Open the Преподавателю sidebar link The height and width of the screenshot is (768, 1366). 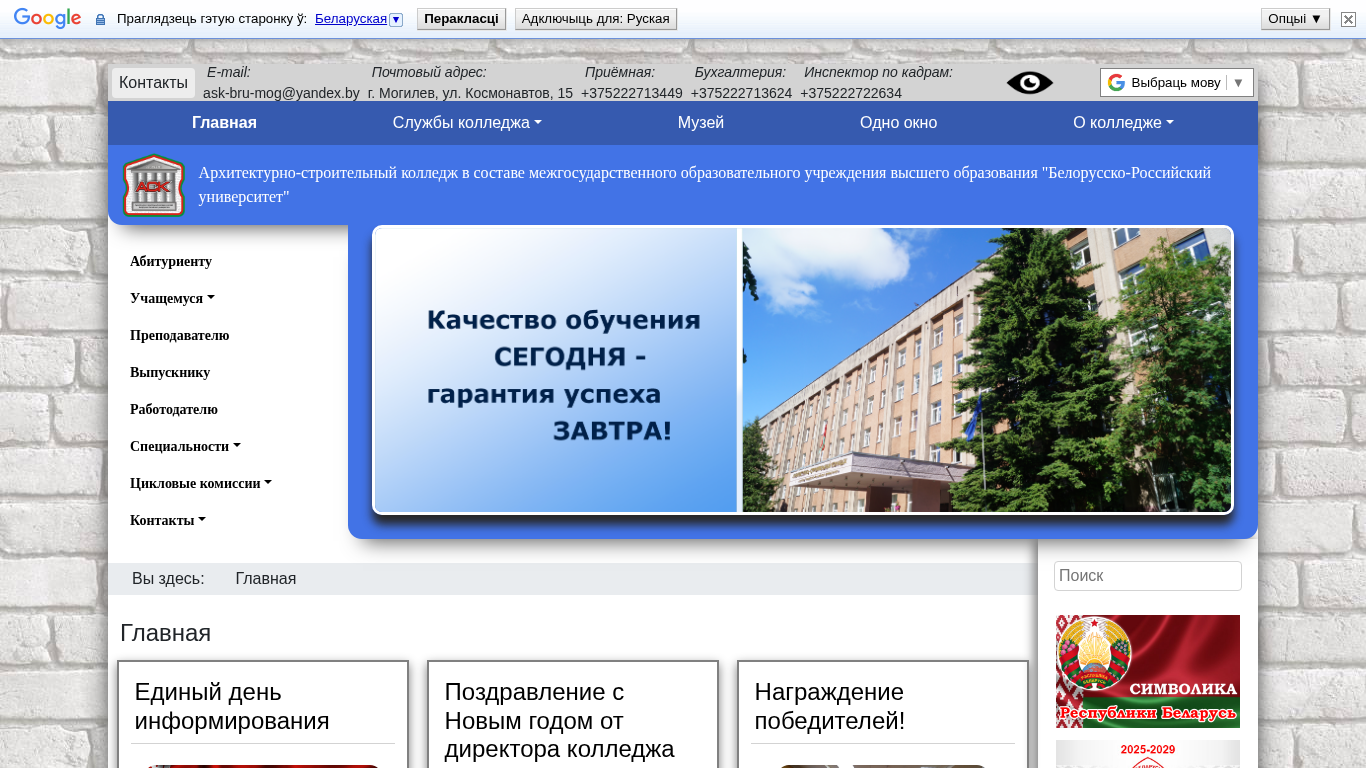tap(180, 336)
